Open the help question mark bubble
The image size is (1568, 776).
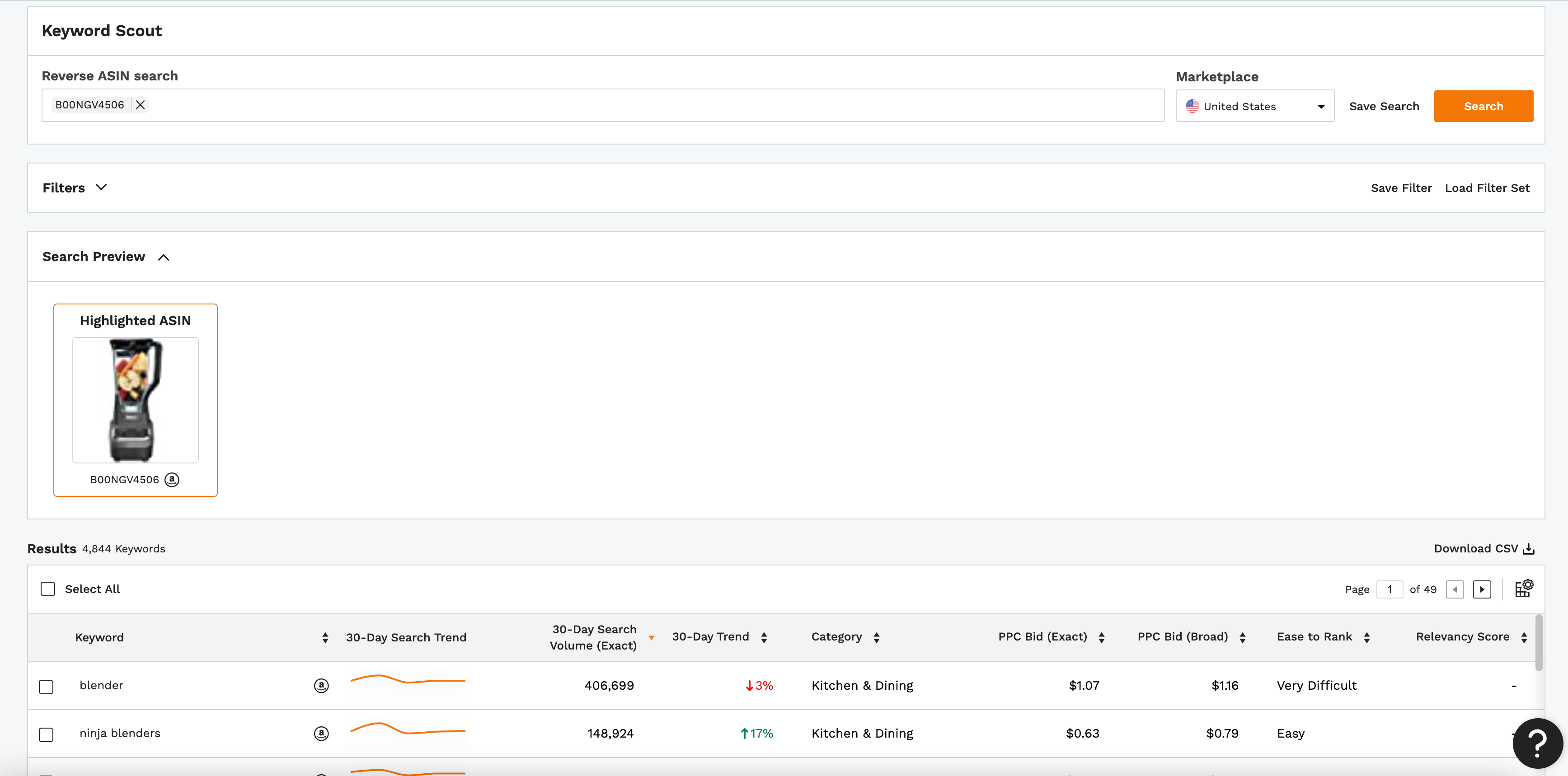[1538, 743]
